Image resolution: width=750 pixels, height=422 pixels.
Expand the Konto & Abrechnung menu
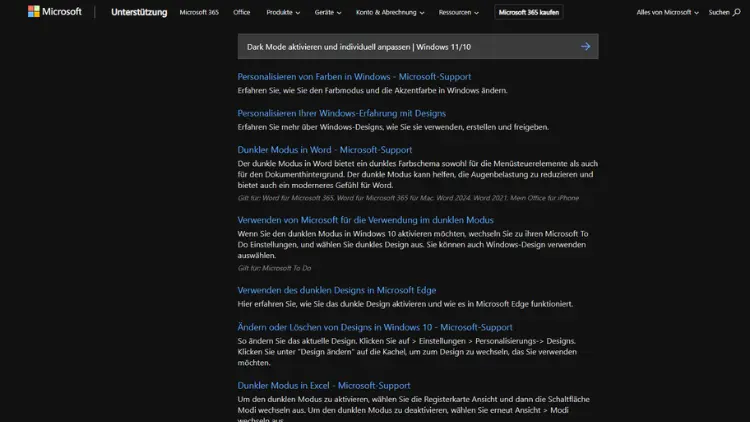[x=390, y=12]
